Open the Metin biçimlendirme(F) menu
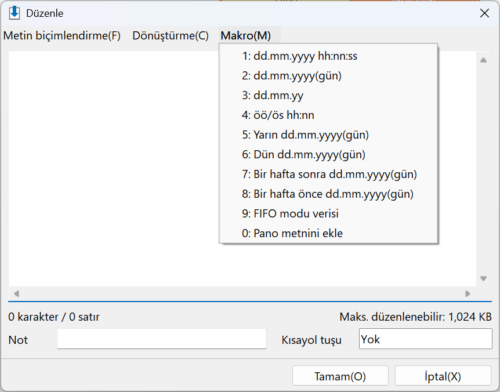 (x=62, y=35)
